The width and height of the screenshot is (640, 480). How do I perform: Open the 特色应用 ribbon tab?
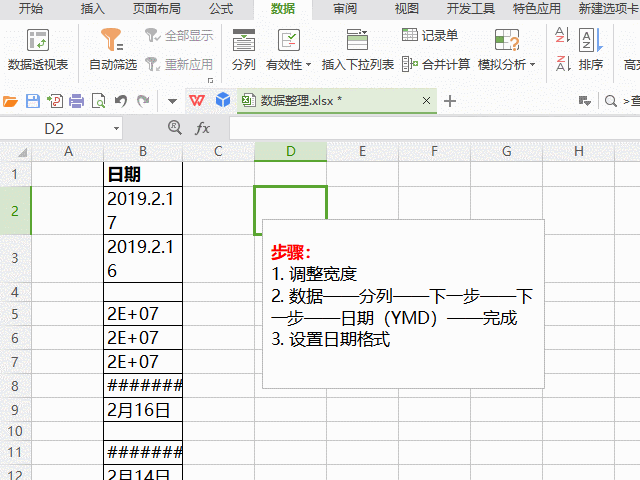tap(536, 9)
